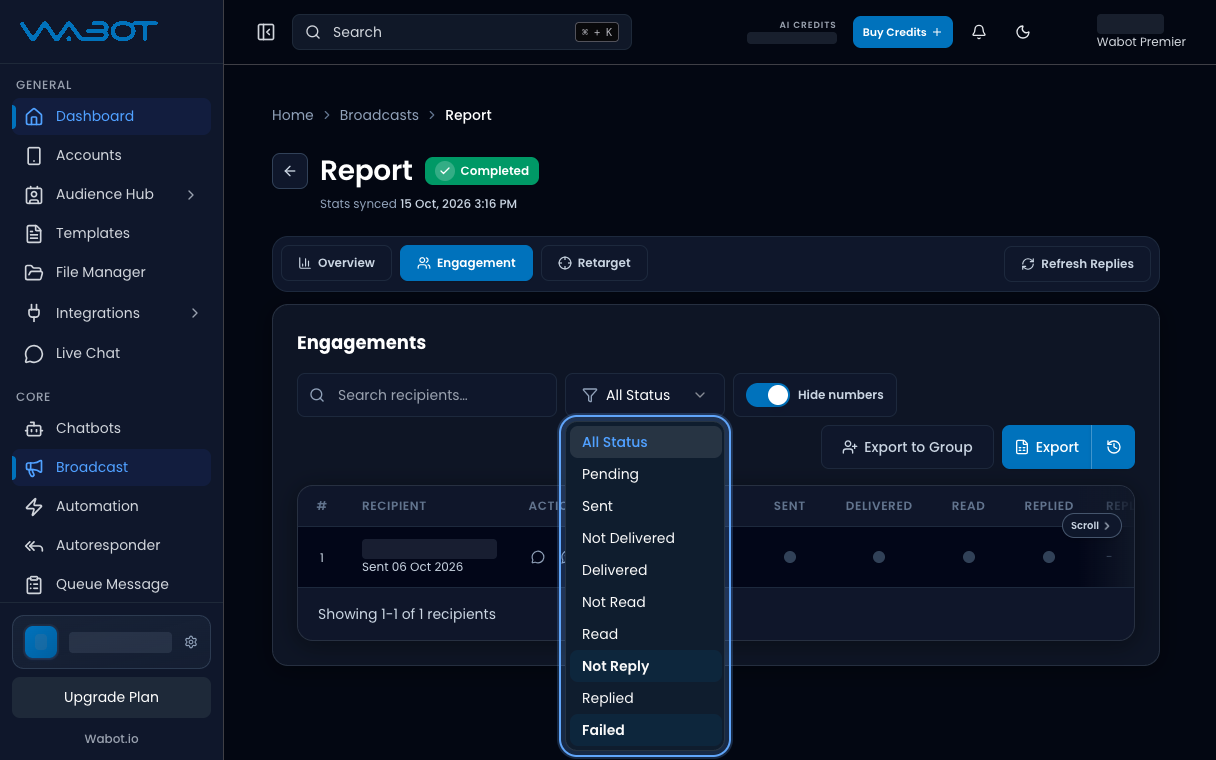The height and width of the screenshot is (760, 1216).
Task: Click the Completed status badge
Action: tap(482, 171)
